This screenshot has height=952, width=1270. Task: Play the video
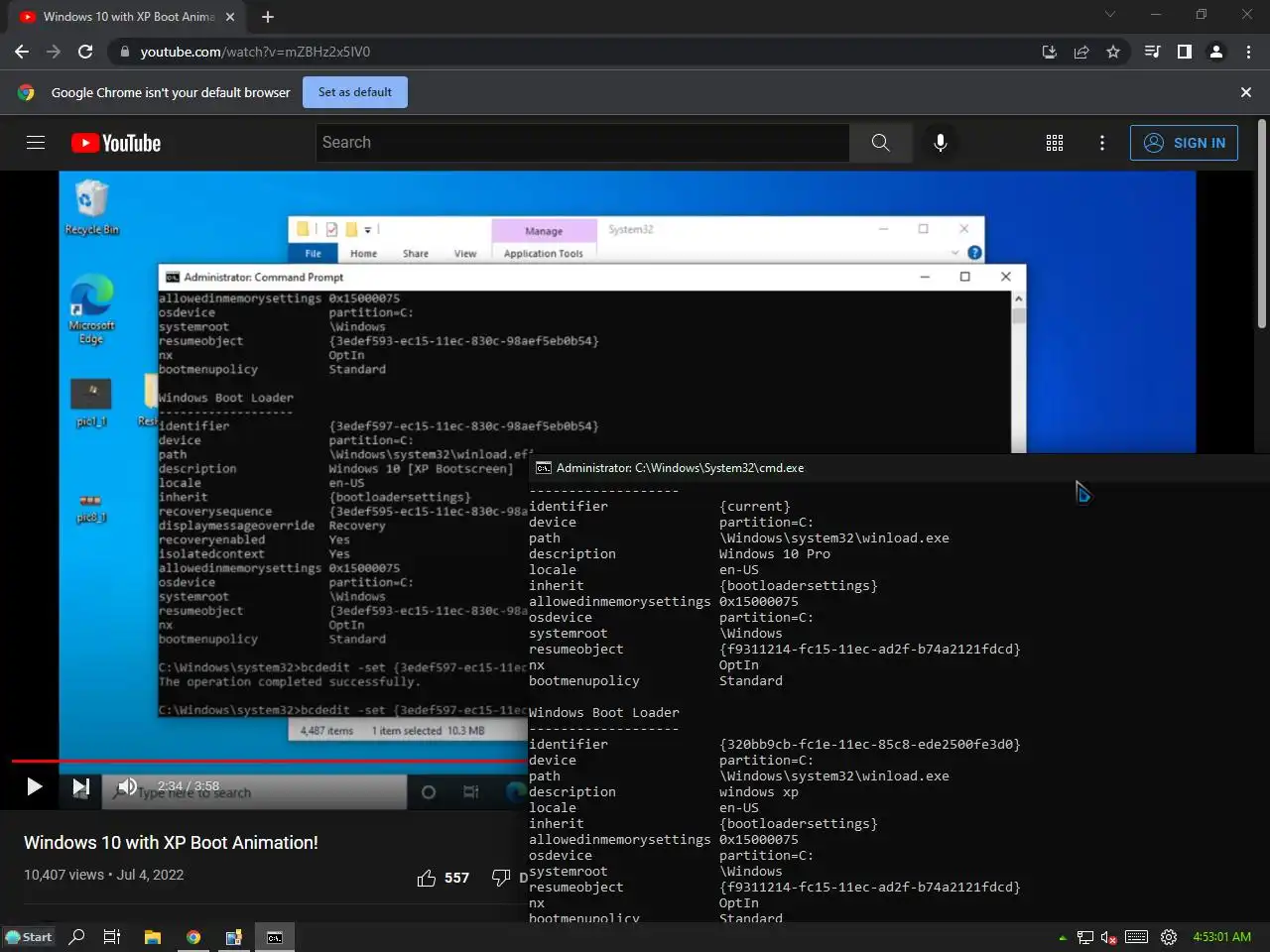(x=34, y=787)
